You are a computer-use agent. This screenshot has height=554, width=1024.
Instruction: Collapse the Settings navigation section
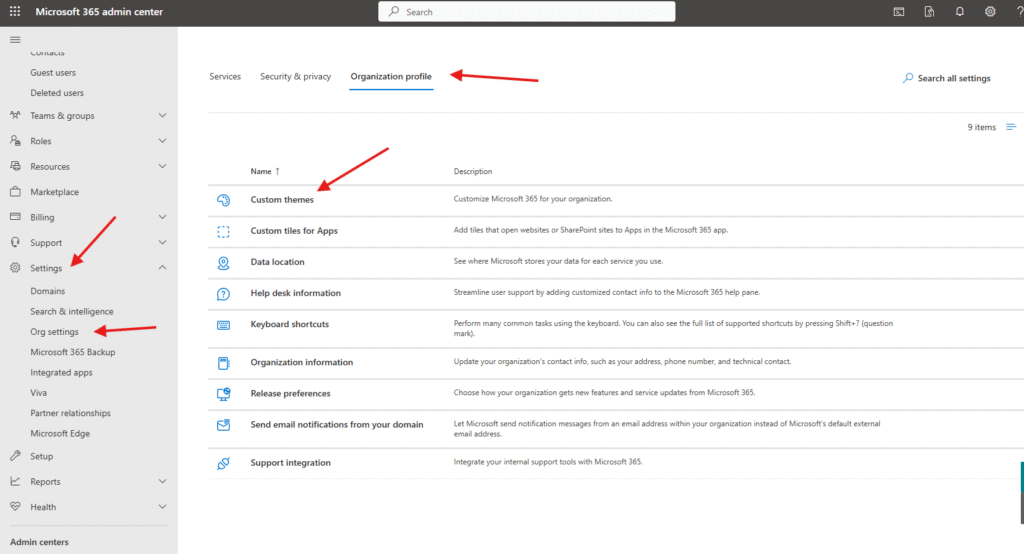coord(162,268)
